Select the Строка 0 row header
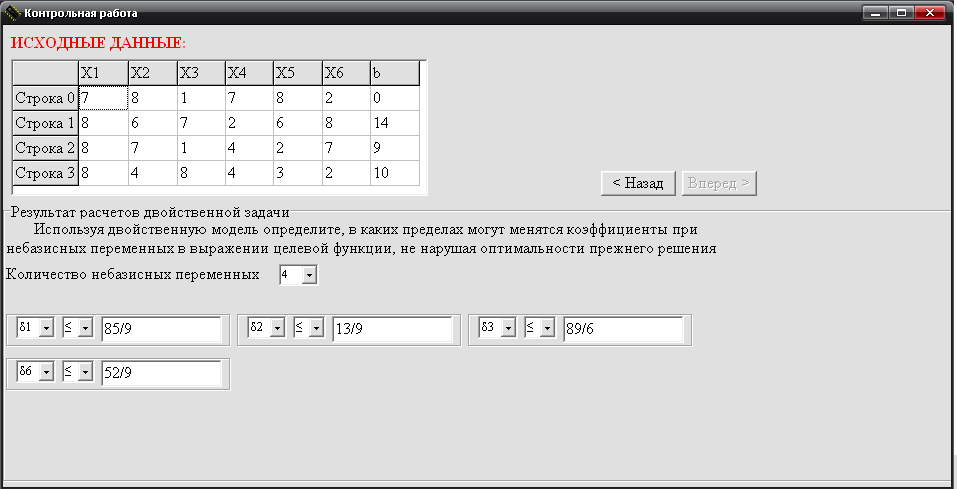957x489 pixels. (x=46, y=98)
